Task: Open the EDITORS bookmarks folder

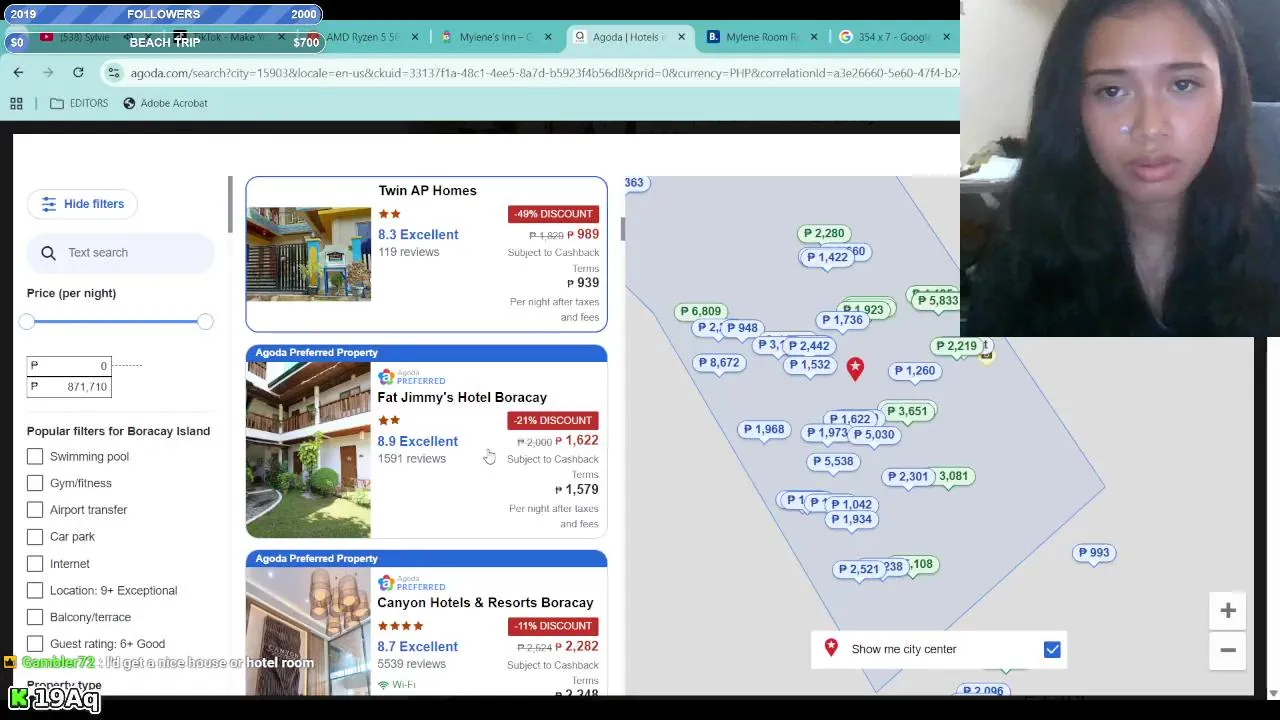Action: tap(79, 103)
